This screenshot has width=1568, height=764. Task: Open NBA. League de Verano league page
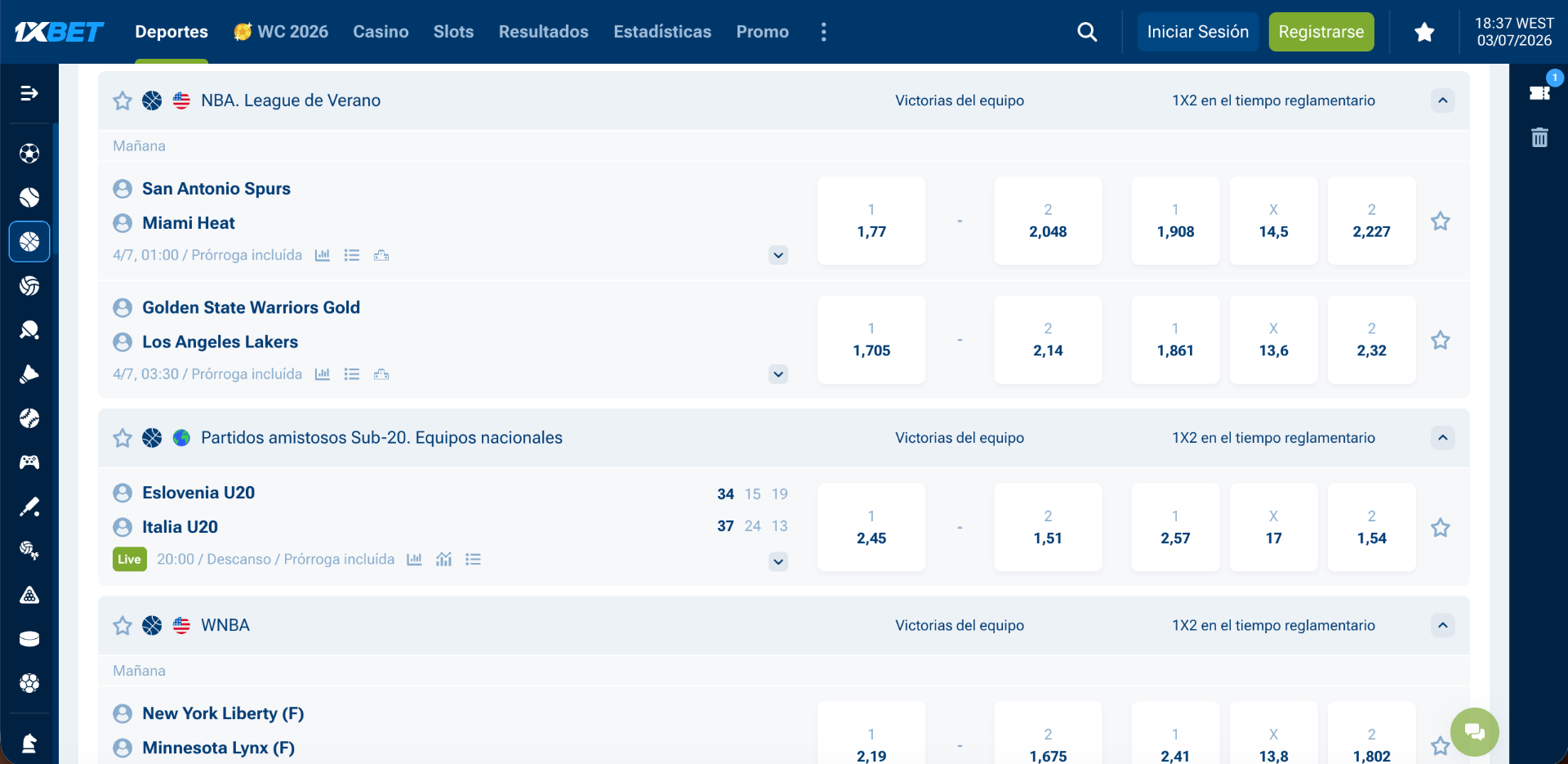[291, 101]
